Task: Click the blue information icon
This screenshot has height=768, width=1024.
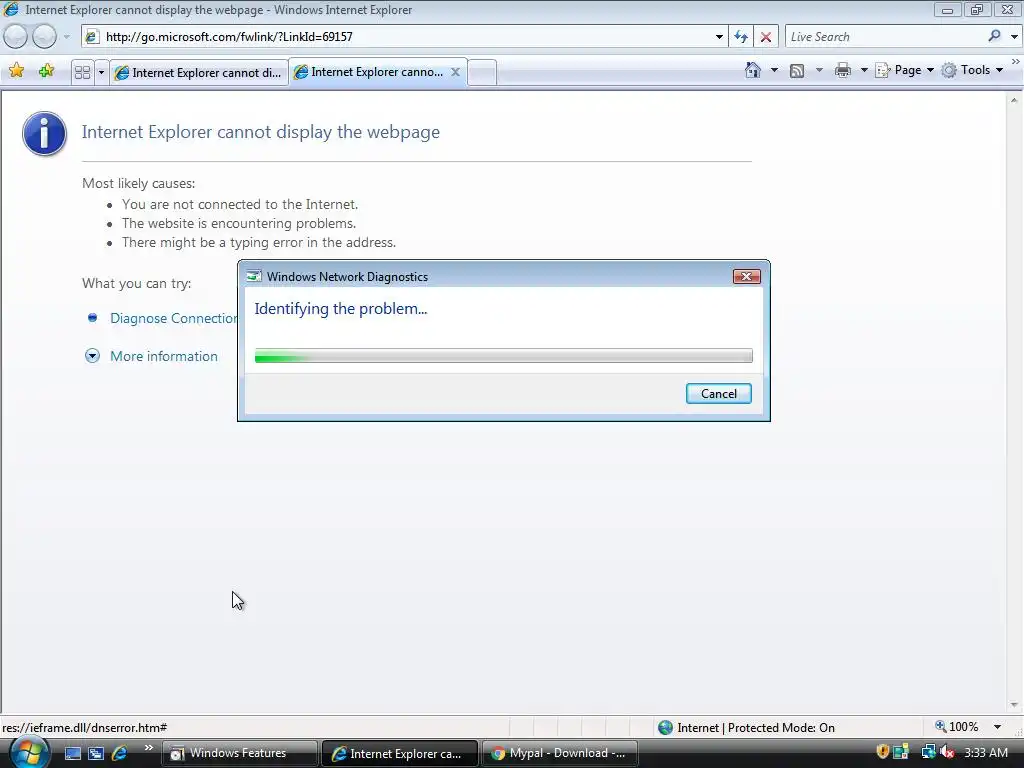Action: pyautogui.click(x=44, y=133)
